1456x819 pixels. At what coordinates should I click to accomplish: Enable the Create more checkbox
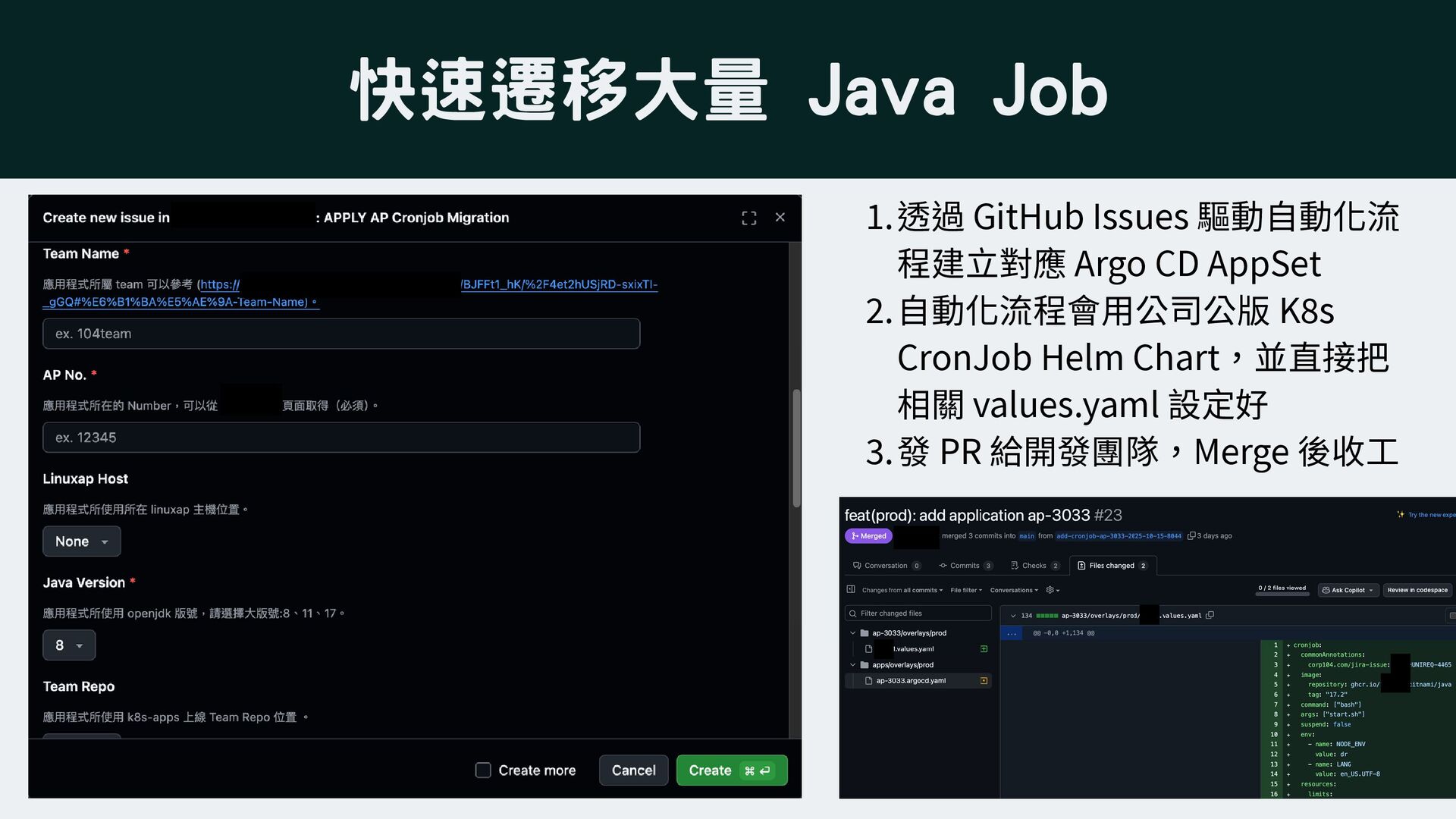coord(483,770)
